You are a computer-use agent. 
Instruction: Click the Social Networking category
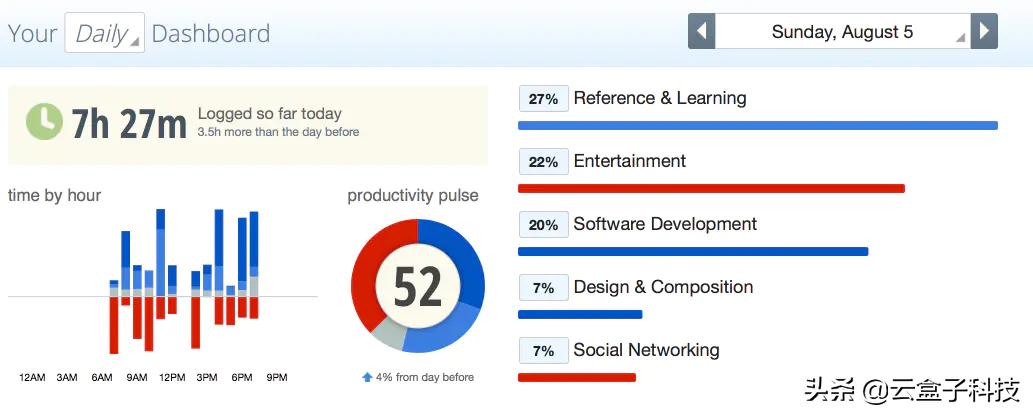(646, 350)
